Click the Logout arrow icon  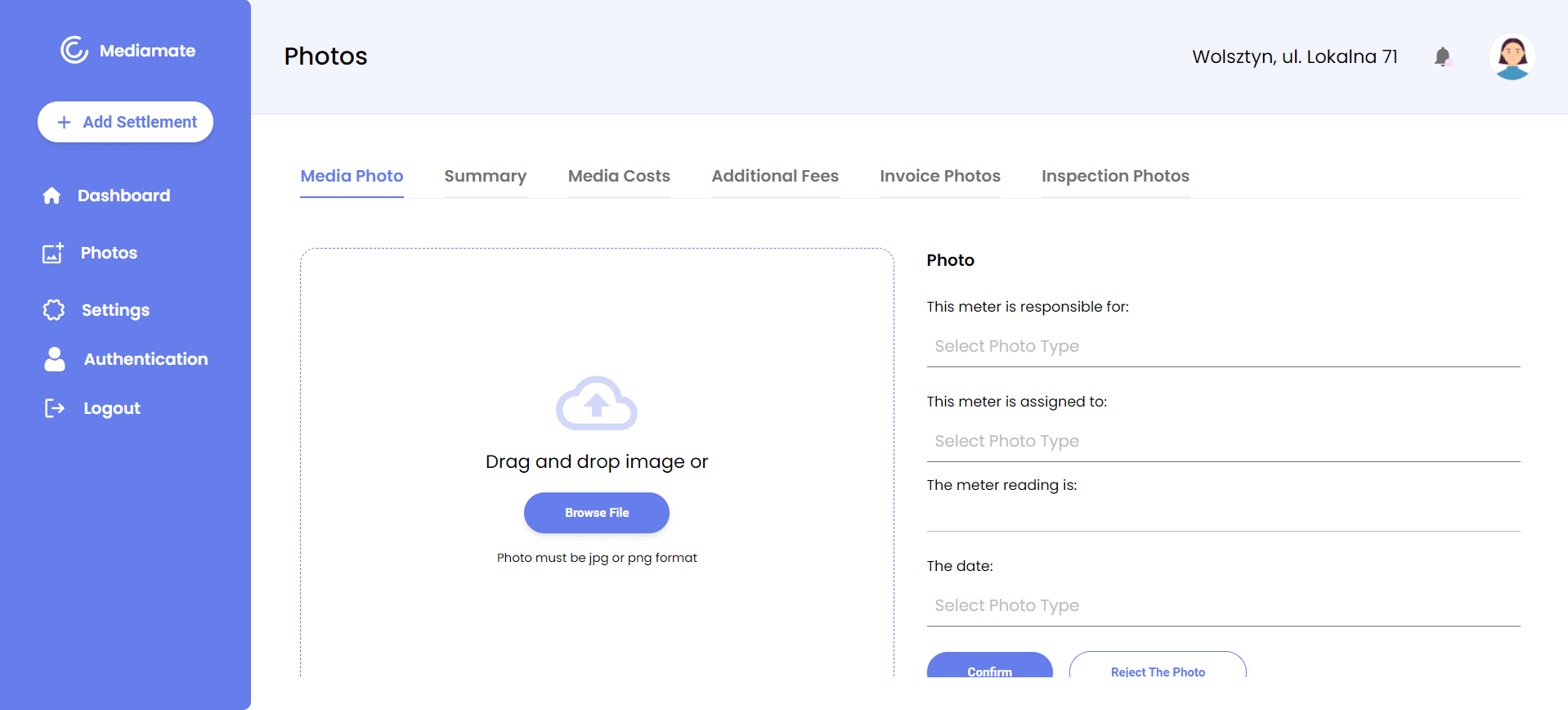[x=55, y=408]
